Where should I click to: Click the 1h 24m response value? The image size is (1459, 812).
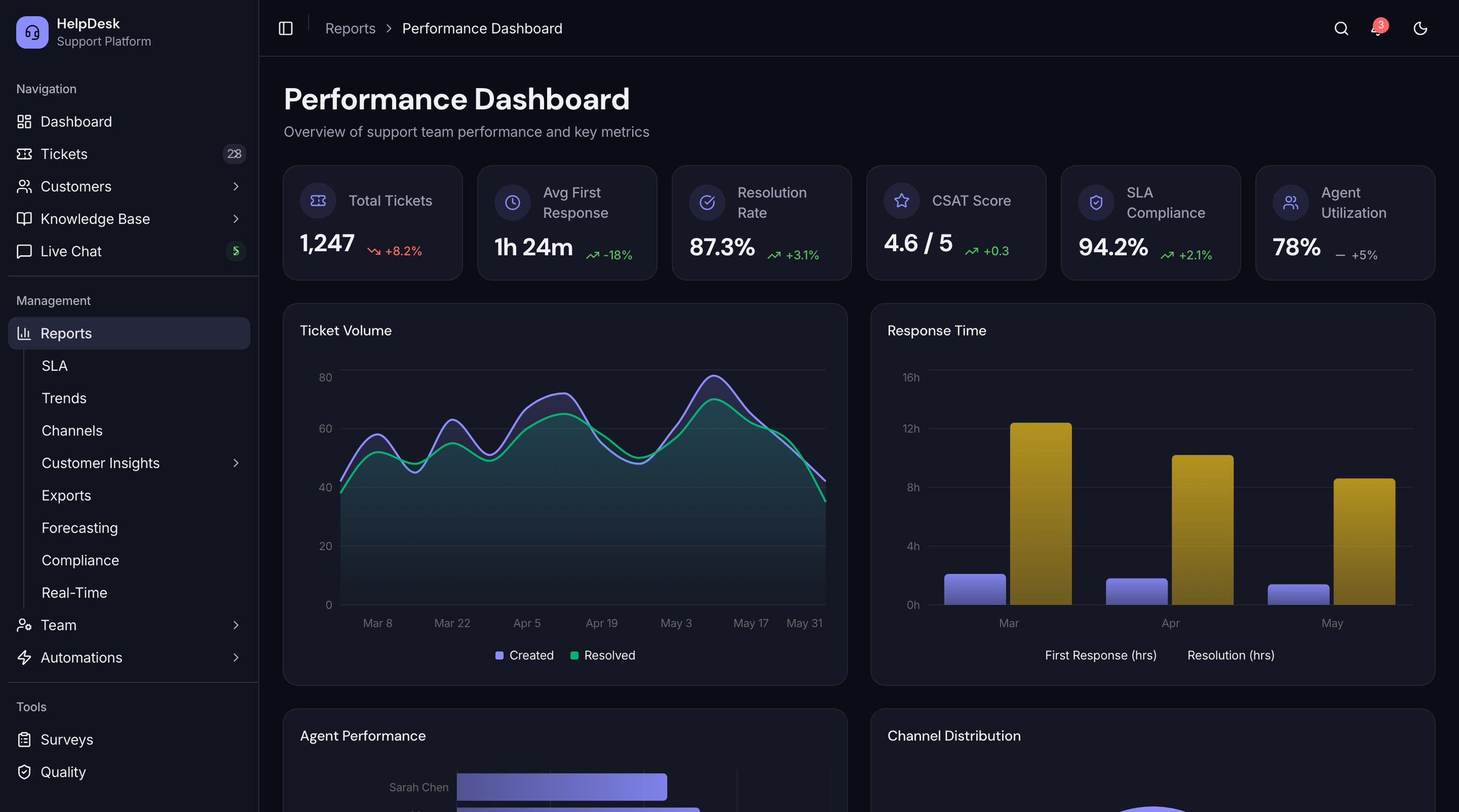point(534,247)
